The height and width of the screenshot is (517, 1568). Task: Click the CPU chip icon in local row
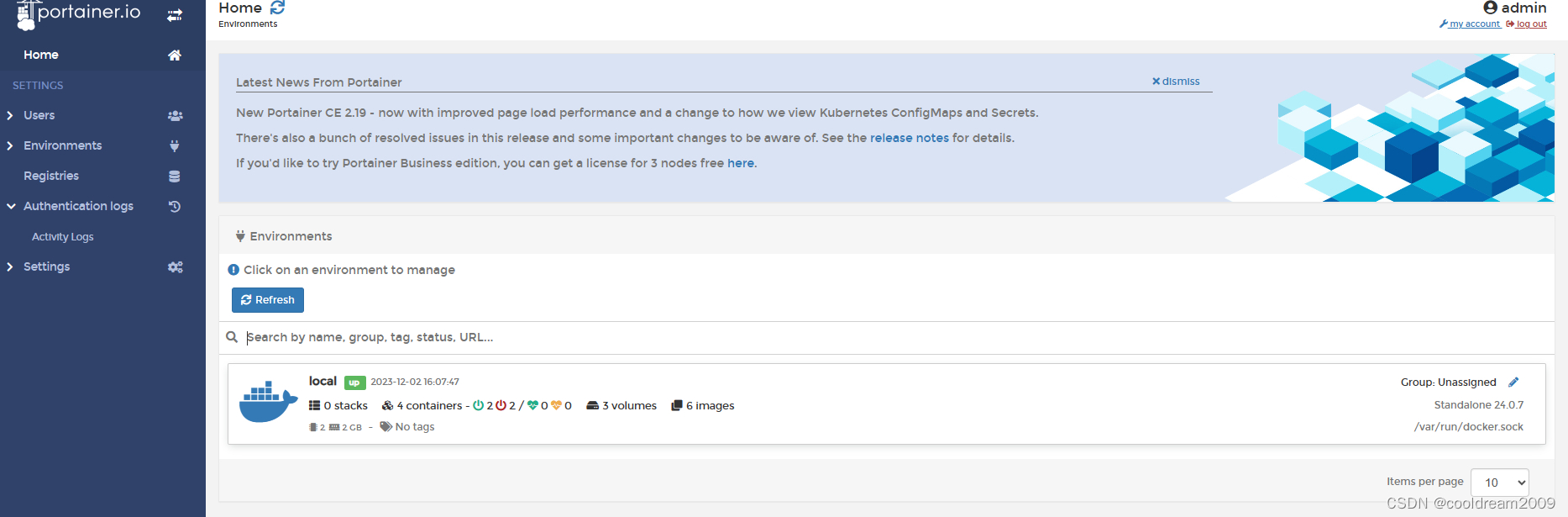313,427
